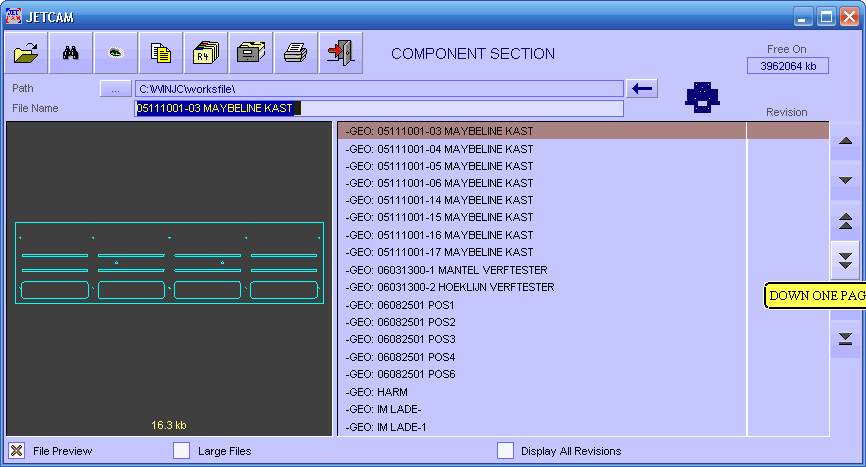Click the down one page arrow

[845, 260]
